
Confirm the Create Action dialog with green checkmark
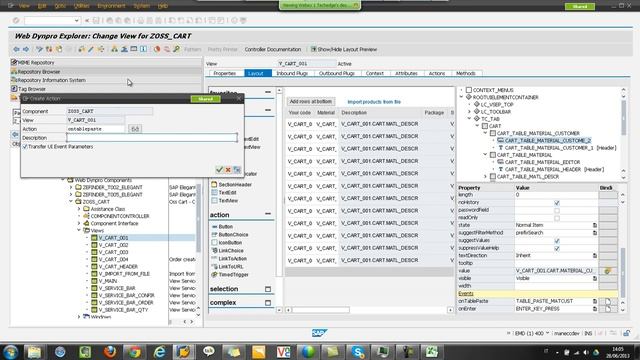(219, 169)
